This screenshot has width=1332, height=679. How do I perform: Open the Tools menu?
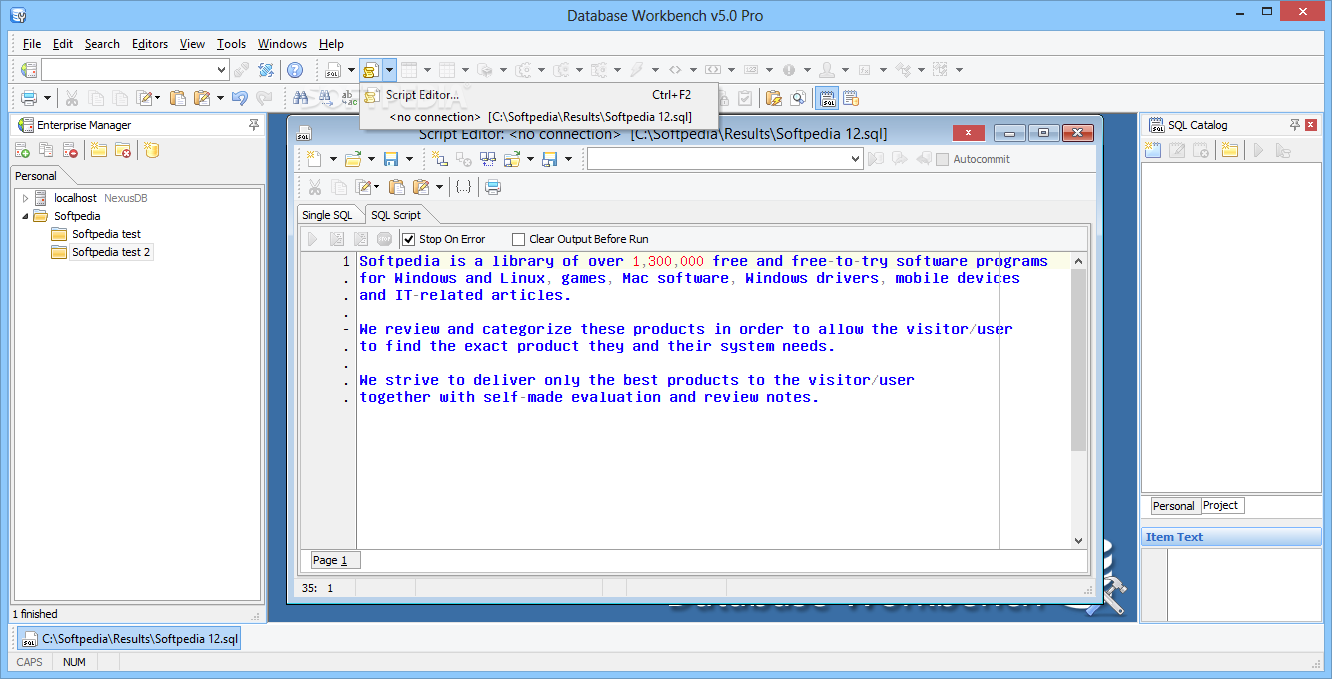(231, 44)
